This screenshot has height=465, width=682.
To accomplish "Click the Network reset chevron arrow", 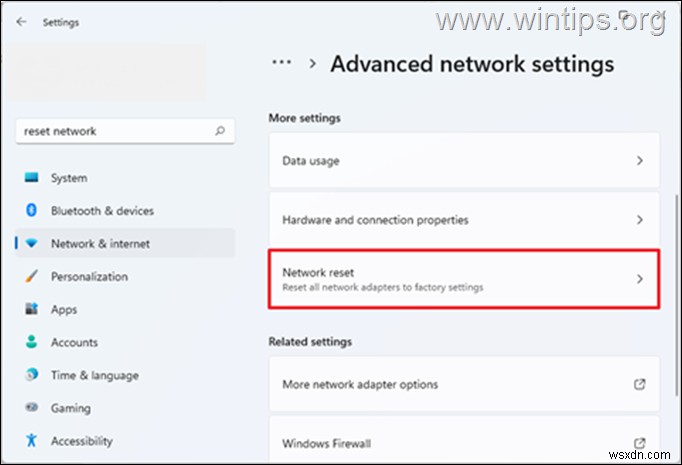I will point(640,279).
